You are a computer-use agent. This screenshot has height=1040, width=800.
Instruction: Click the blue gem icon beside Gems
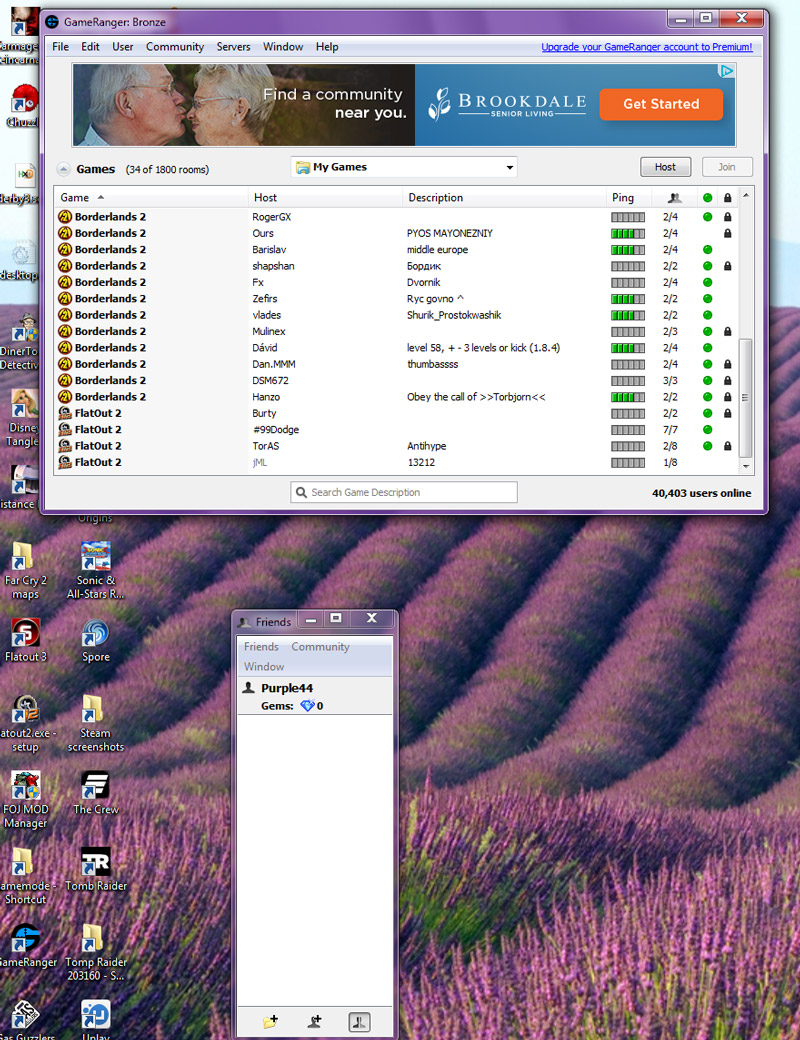coord(307,706)
